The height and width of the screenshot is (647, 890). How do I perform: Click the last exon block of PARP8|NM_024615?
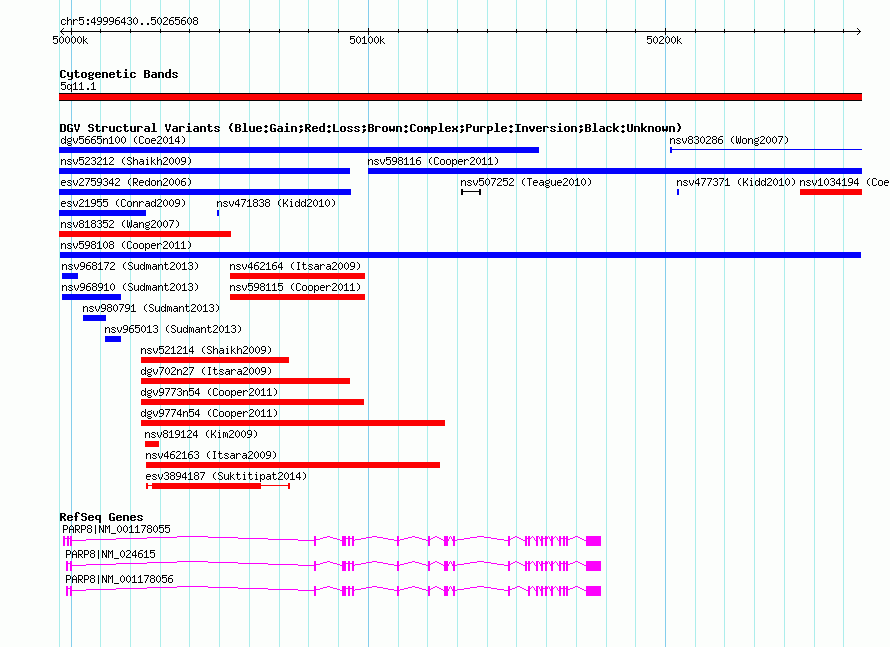click(x=594, y=566)
